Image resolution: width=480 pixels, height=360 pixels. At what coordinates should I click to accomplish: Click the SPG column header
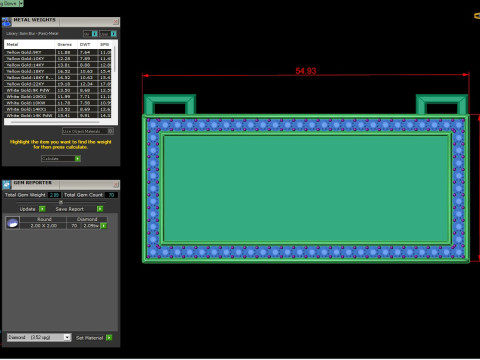point(105,44)
